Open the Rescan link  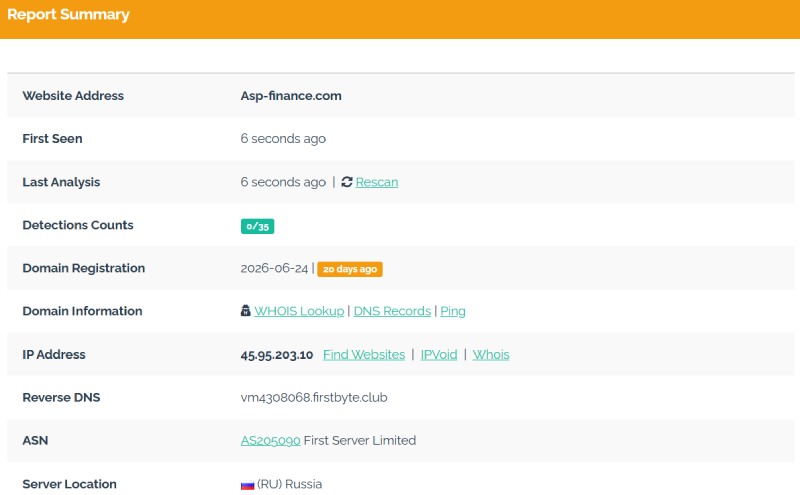click(377, 182)
